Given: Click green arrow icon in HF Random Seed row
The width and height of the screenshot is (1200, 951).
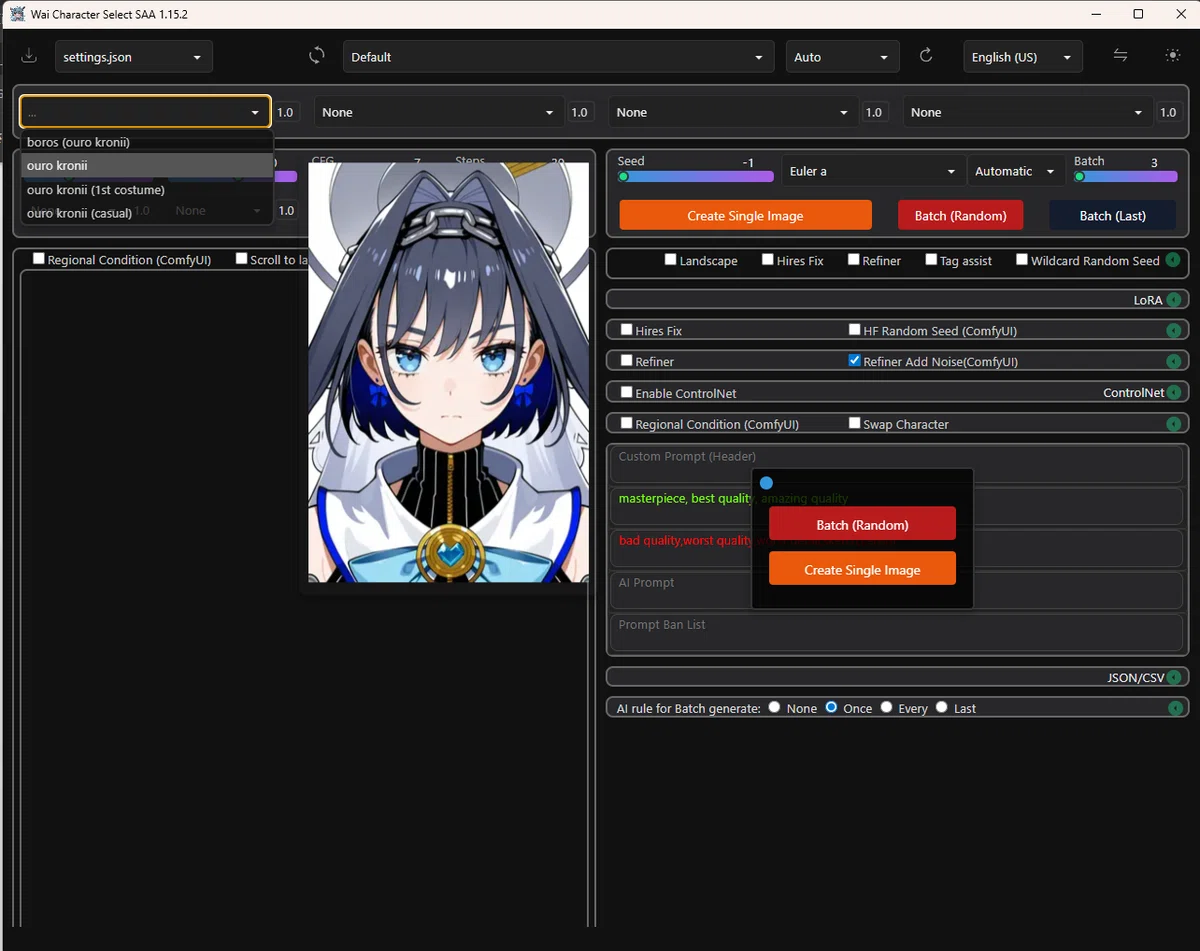Looking at the screenshot, I should pyautogui.click(x=1174, y=330).
